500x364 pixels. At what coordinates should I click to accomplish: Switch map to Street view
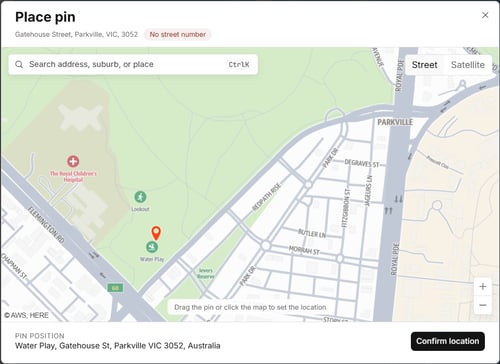click(x=424, y=65)
